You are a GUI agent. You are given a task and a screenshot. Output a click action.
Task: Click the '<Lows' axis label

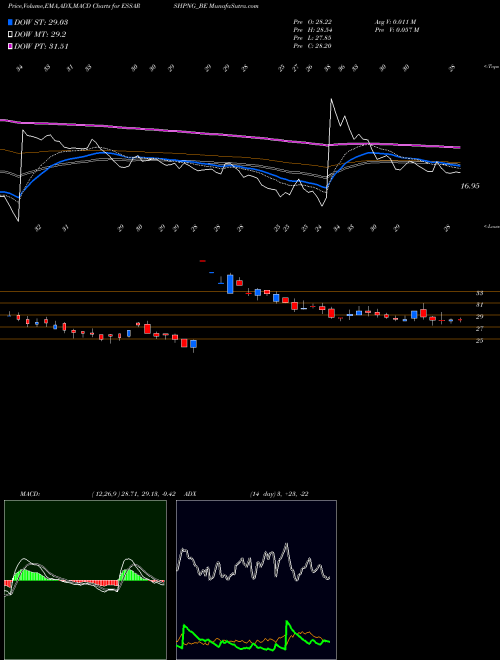pyautogui.click(x=491, y=226)
